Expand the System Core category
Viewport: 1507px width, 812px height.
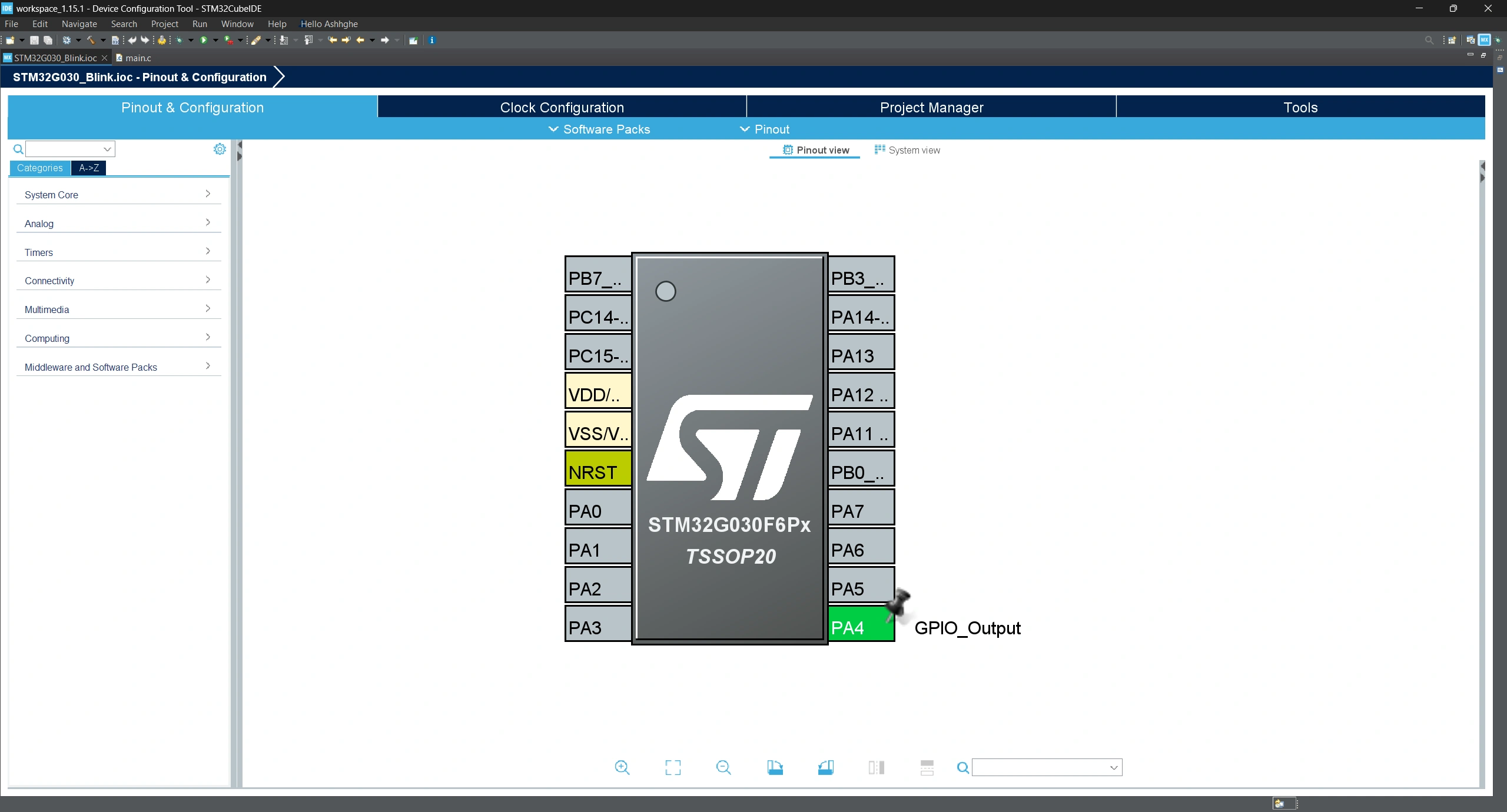pos(118,194)
